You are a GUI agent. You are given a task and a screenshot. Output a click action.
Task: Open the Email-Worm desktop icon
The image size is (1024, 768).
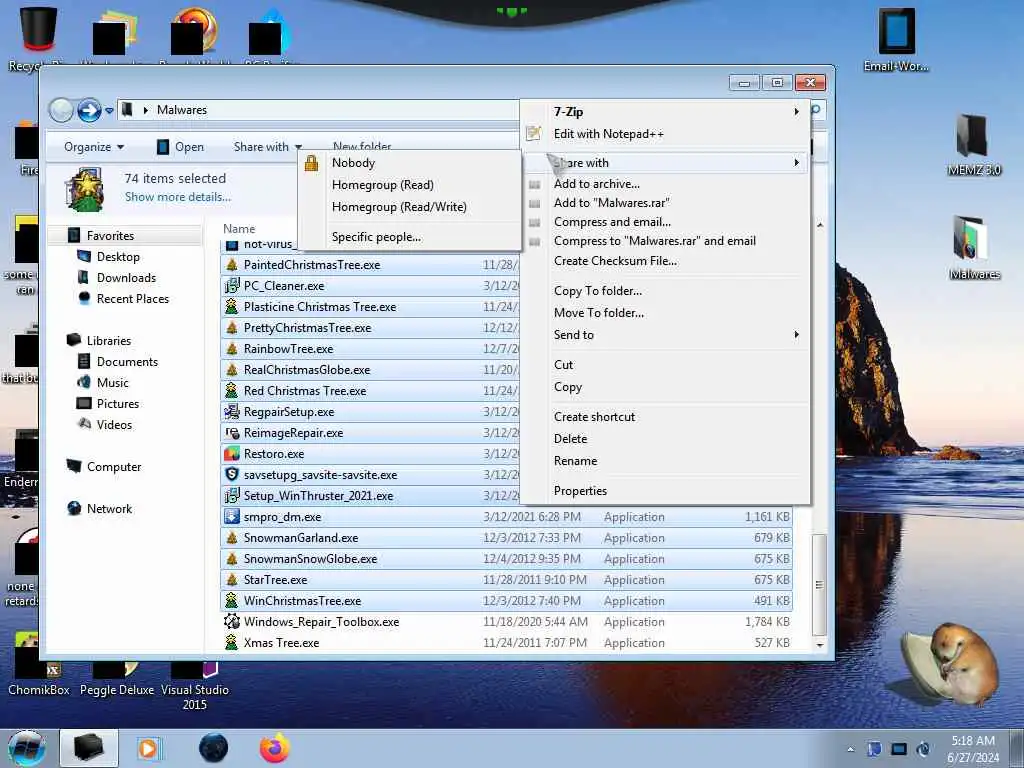pos(896,38)
